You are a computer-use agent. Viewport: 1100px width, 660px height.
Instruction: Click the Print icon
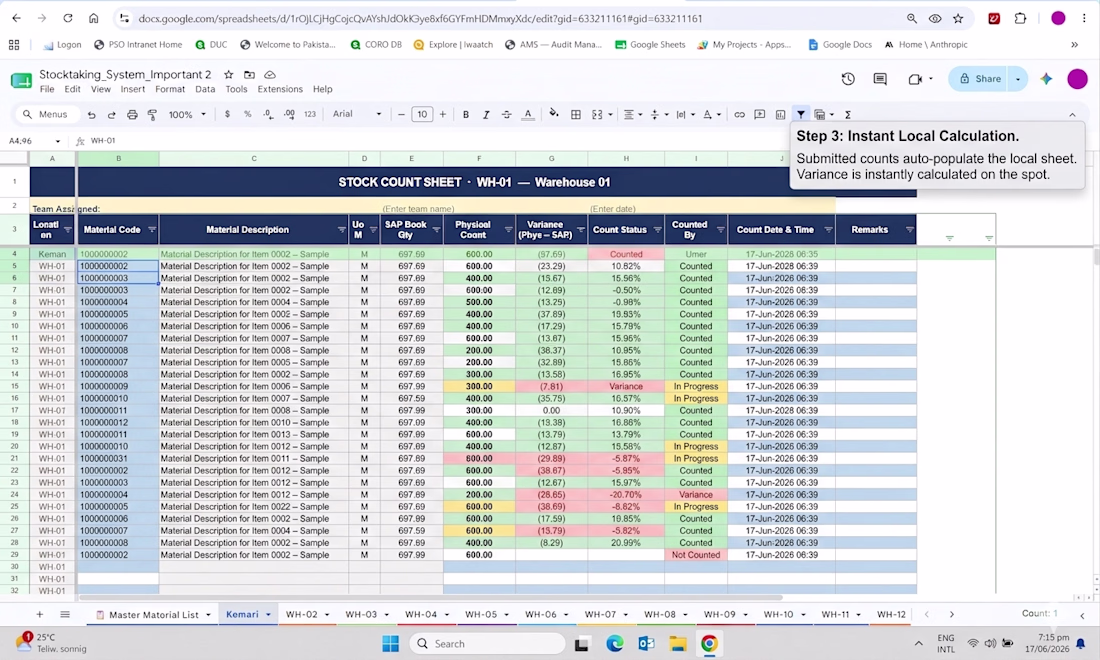pos(132,114)
